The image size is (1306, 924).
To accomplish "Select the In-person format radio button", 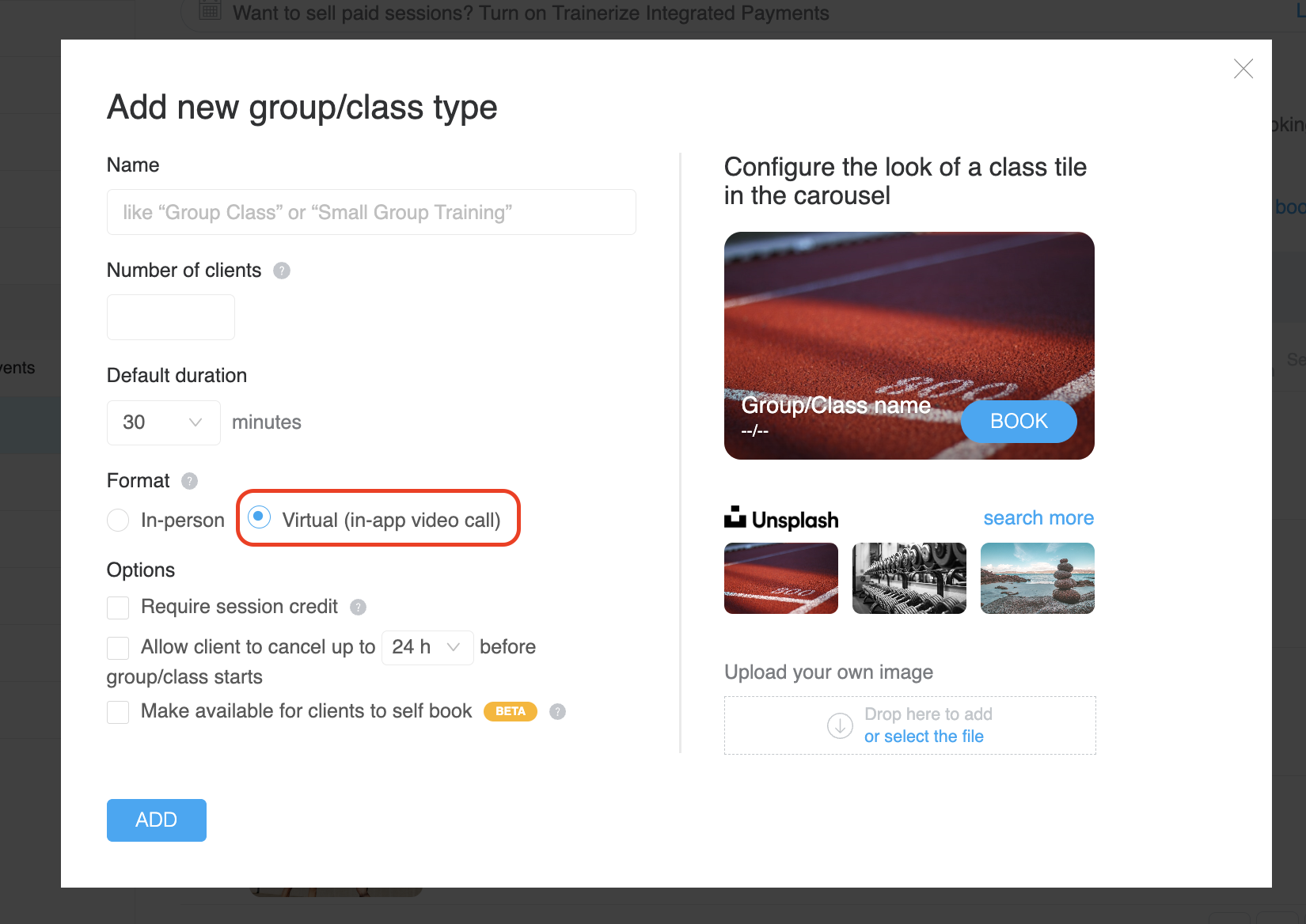I will (118, 521).
